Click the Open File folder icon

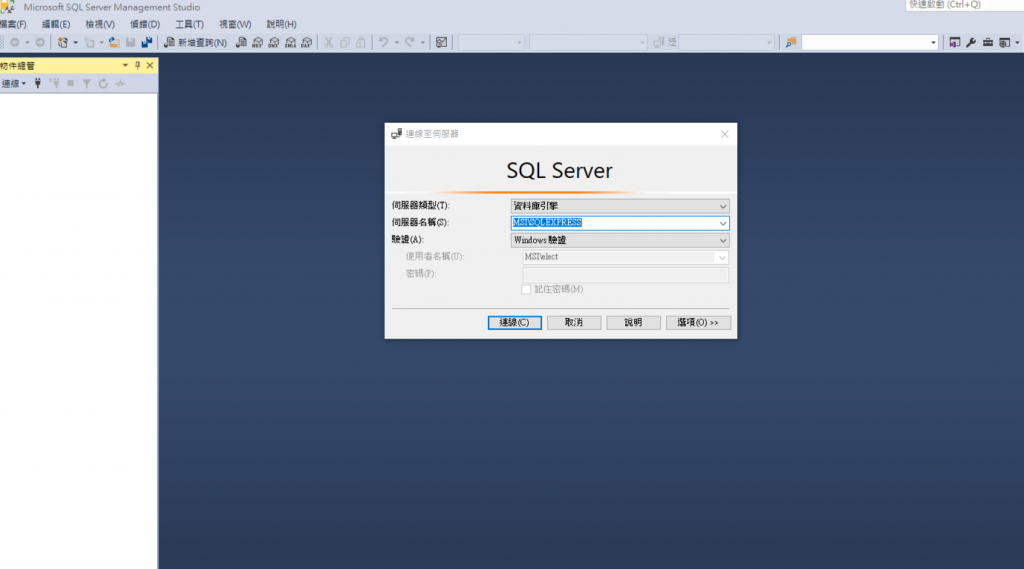click(x=114, y=42)
